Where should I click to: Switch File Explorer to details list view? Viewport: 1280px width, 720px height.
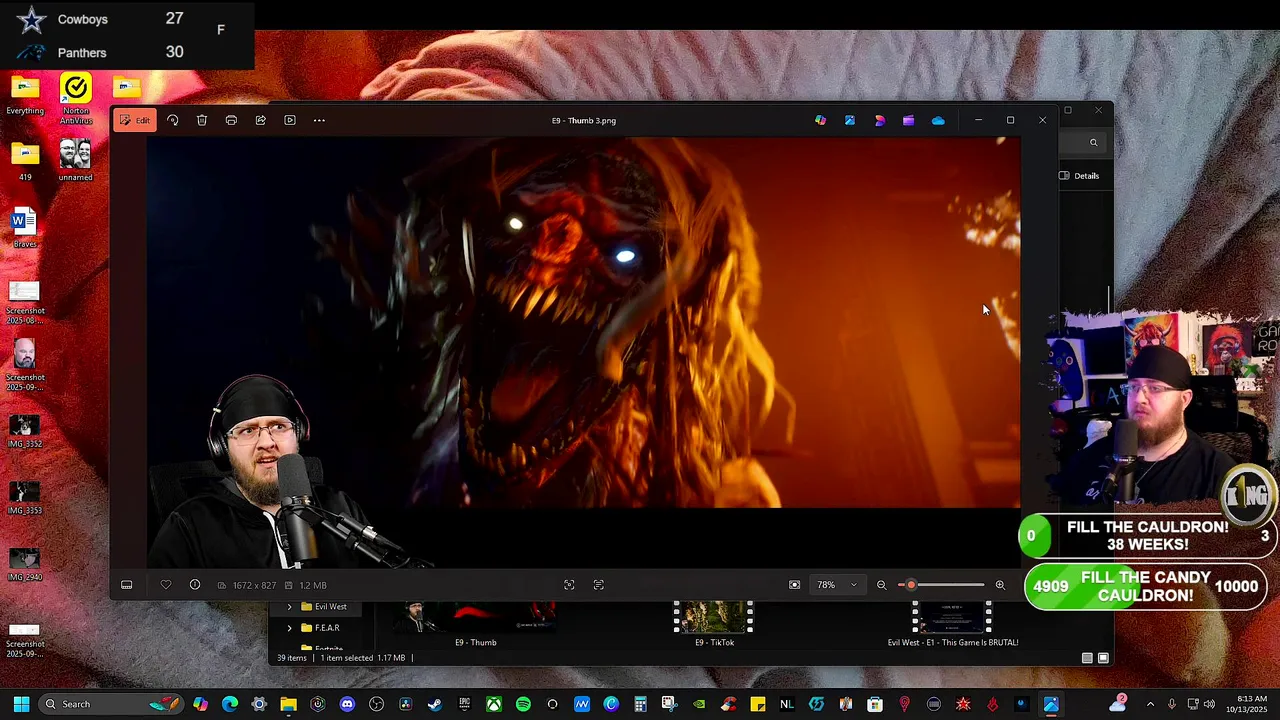1087,658
